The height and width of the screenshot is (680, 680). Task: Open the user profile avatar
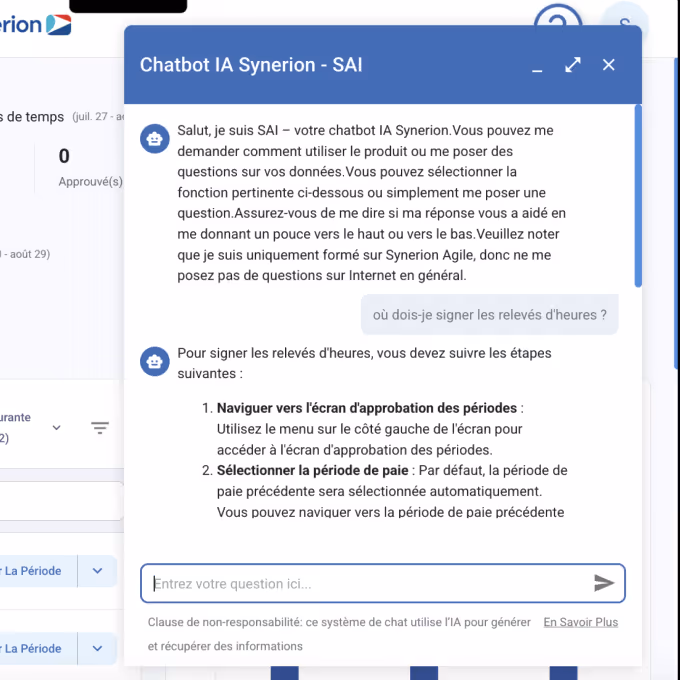624,15
